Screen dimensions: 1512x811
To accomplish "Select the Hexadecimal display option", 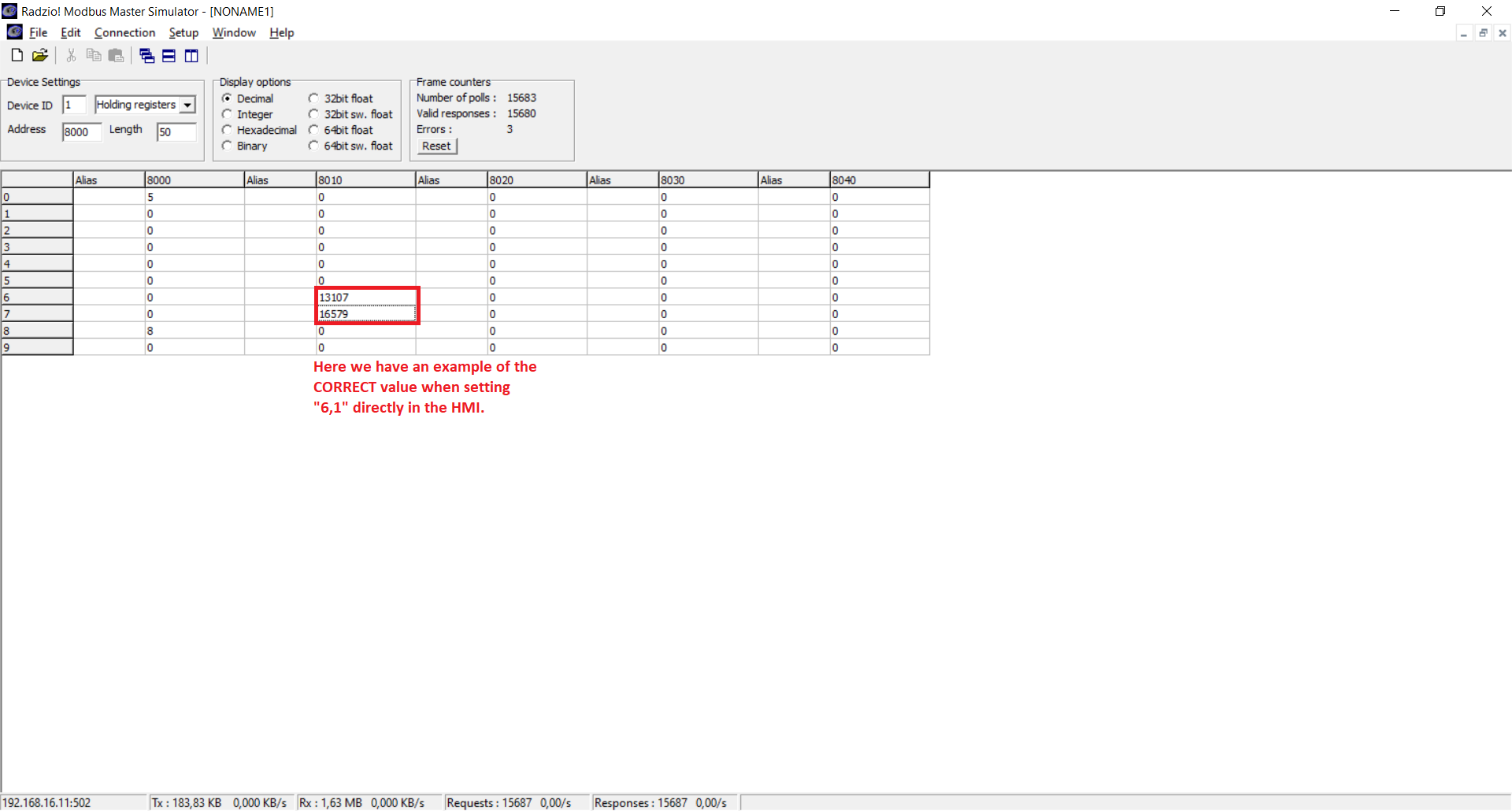I will [x=227, y=130].
